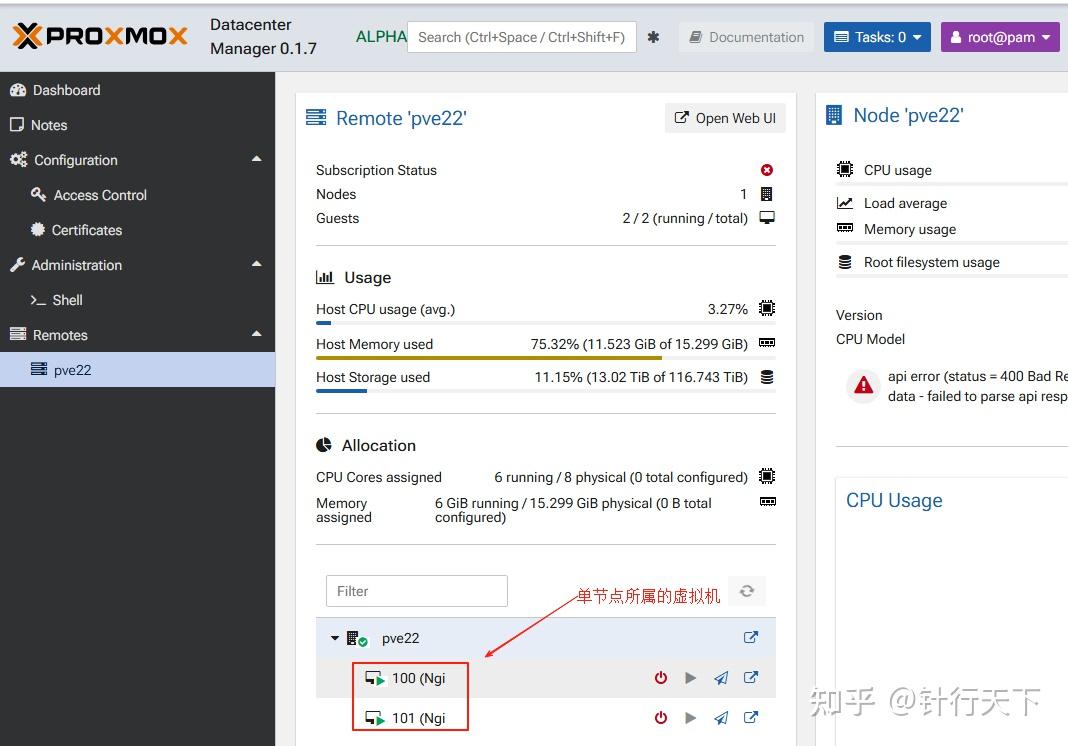Open the root@pam user menu
Screen dimensions: 1068x746
999,36
